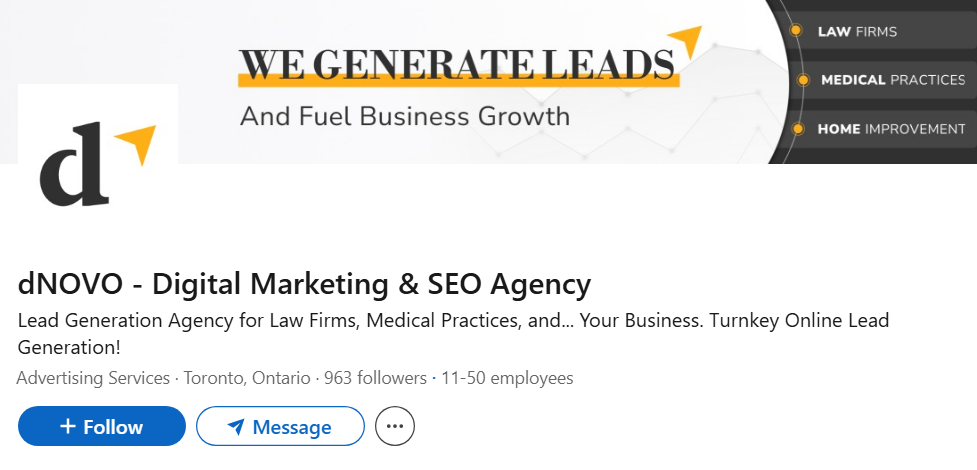977x470 pixels.
Task: Follow the dNOVO company page
Action: point(102,427)
